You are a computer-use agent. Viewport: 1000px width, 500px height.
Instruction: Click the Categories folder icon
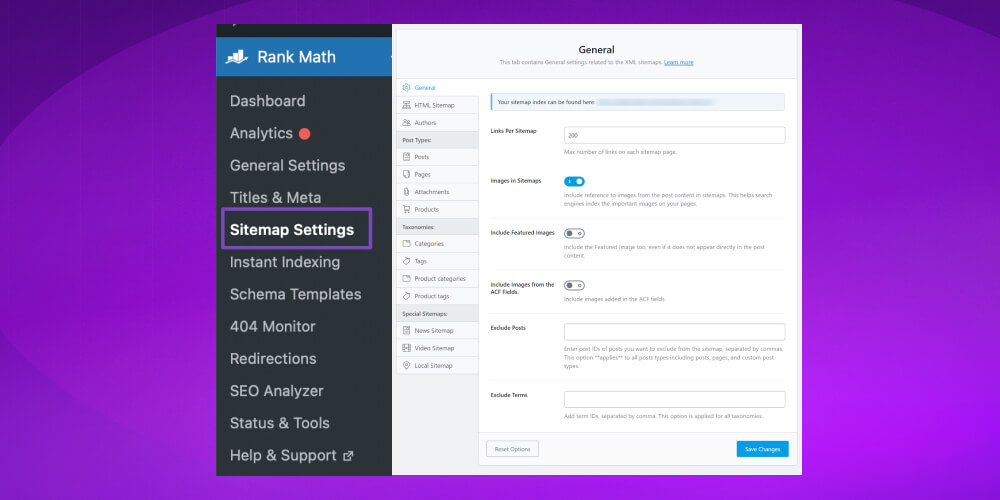pyautogui.click(x=406, y=244)
